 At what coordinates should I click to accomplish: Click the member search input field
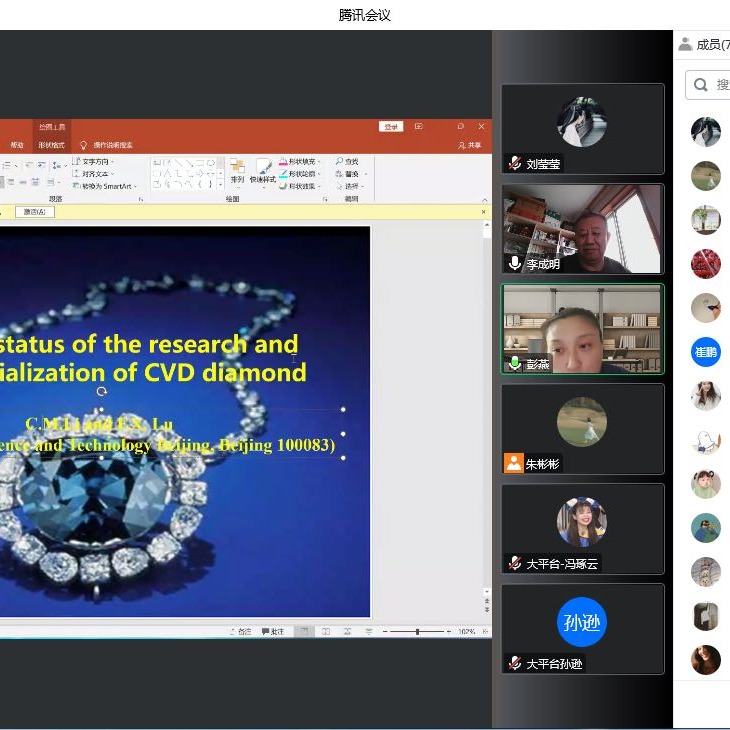point(715,85)
